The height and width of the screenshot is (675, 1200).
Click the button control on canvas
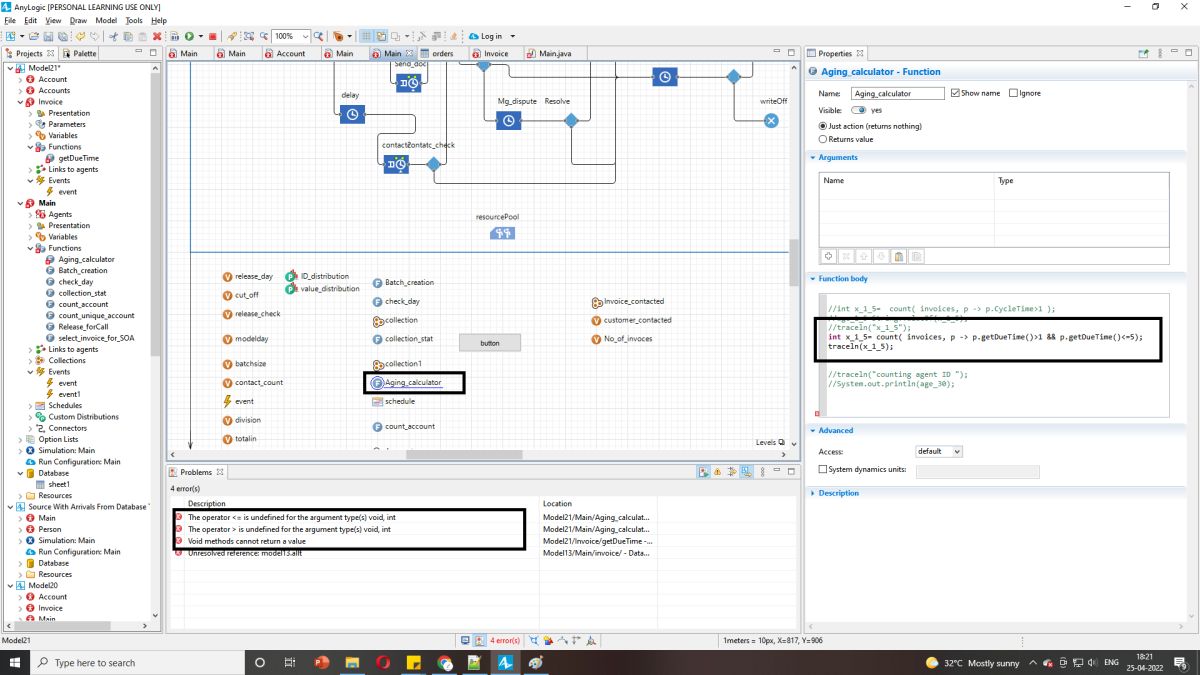click(x=490, y=343)
